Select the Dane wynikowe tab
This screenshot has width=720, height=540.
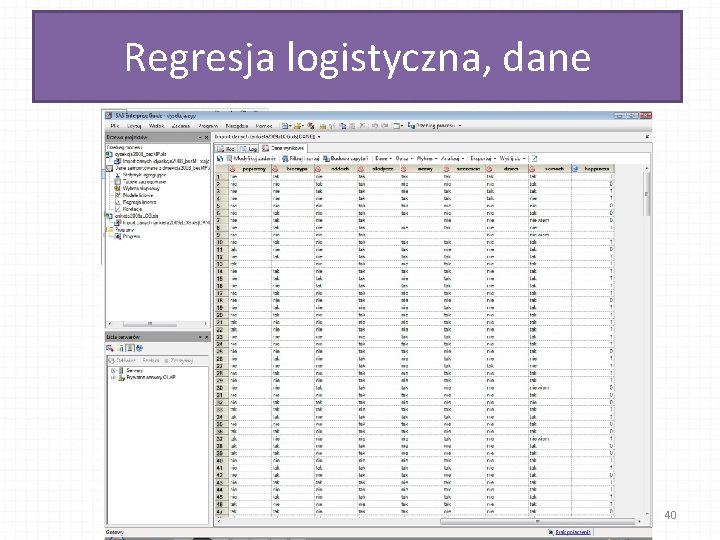283,148
